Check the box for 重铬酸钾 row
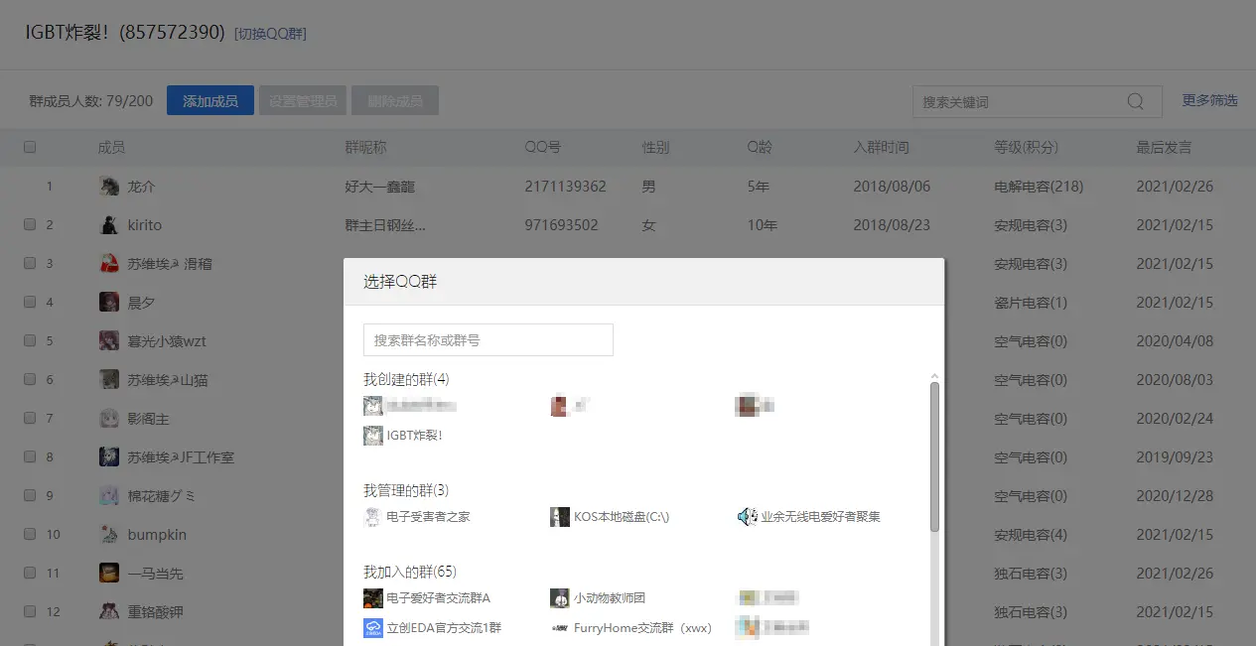 (x=30, y=611)
